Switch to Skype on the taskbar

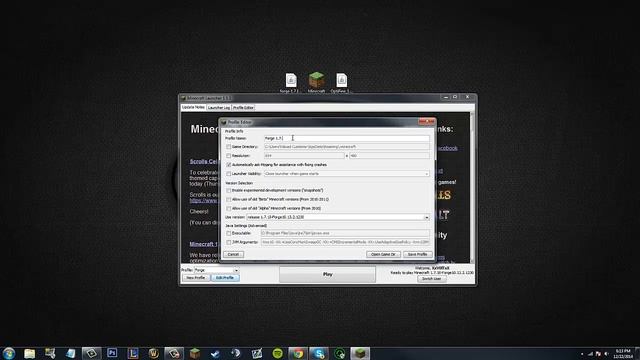pos(319,353)
